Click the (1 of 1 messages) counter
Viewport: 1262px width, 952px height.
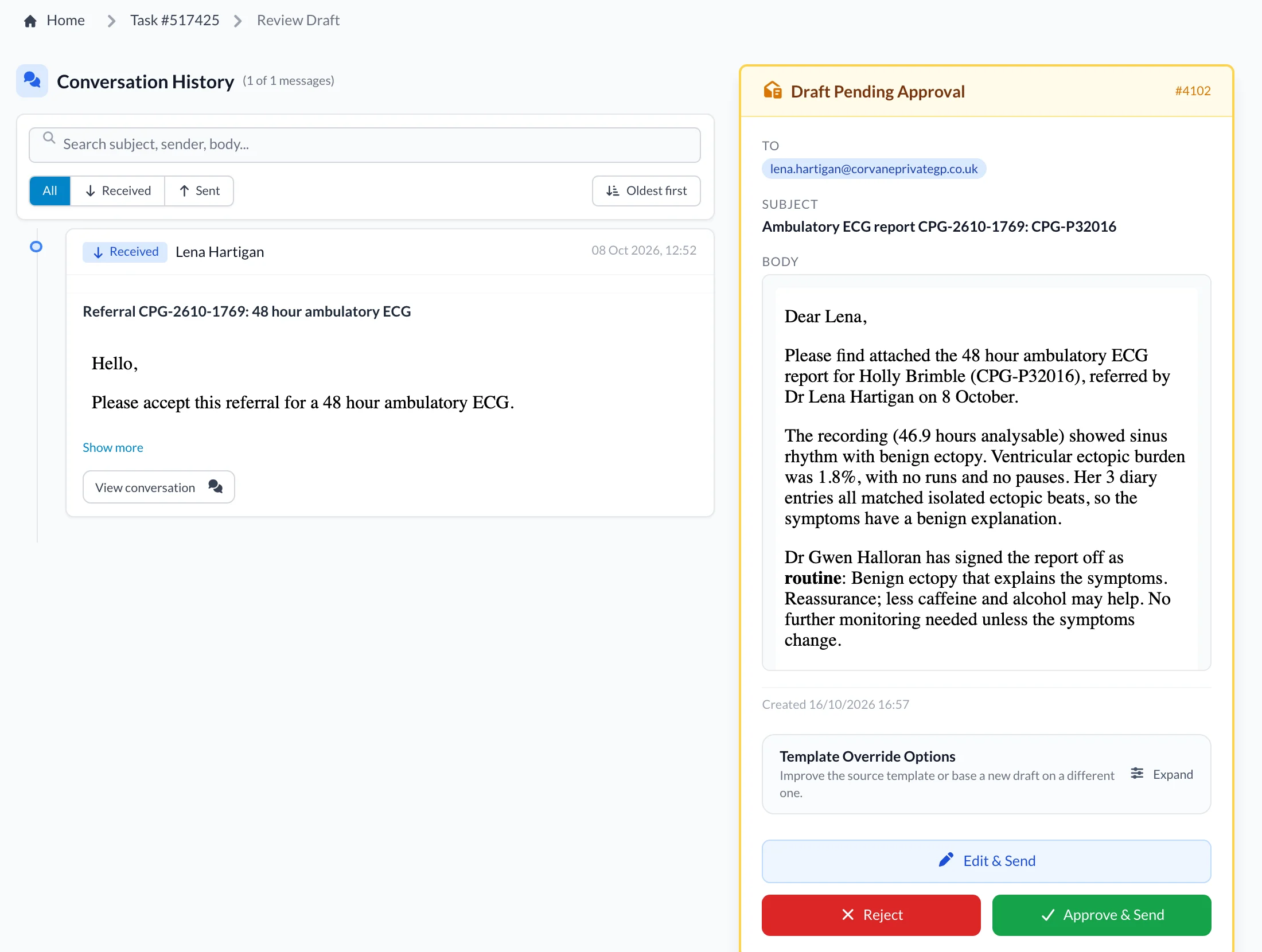(x=289, y=81)
